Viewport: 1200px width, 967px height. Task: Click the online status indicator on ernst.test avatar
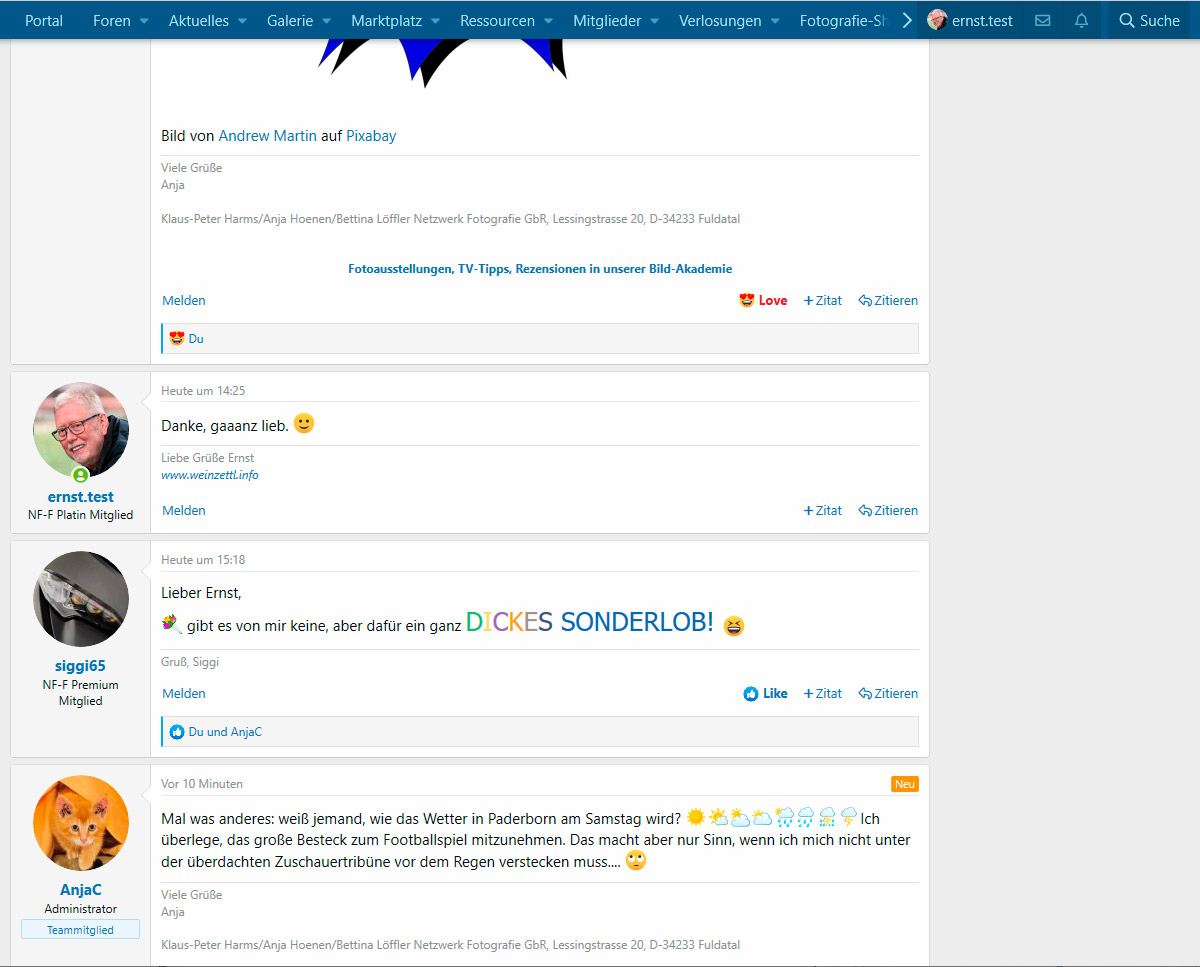click(x=81, y=475)
